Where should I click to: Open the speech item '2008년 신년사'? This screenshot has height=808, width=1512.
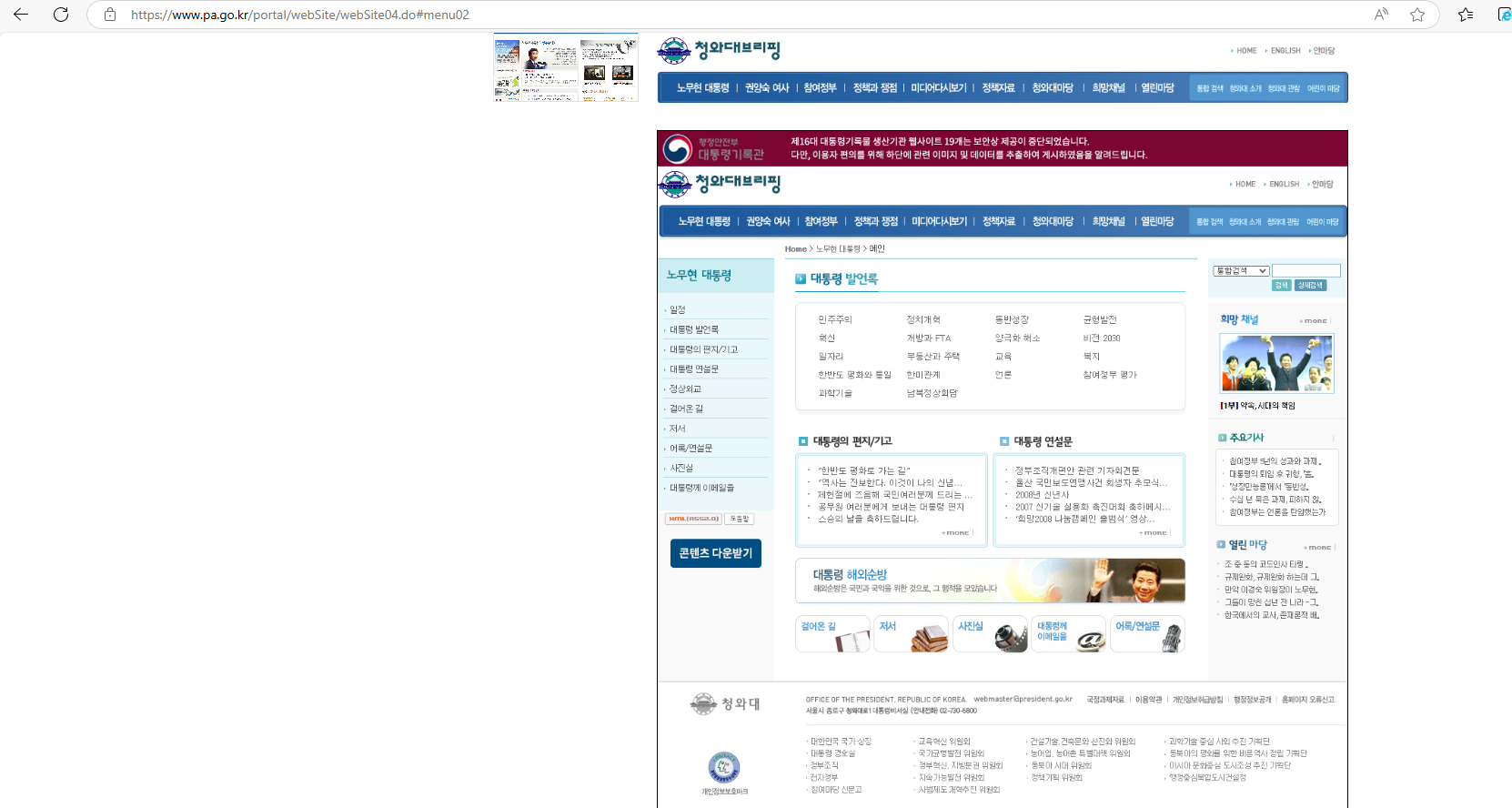click(x=1043, y=495)
